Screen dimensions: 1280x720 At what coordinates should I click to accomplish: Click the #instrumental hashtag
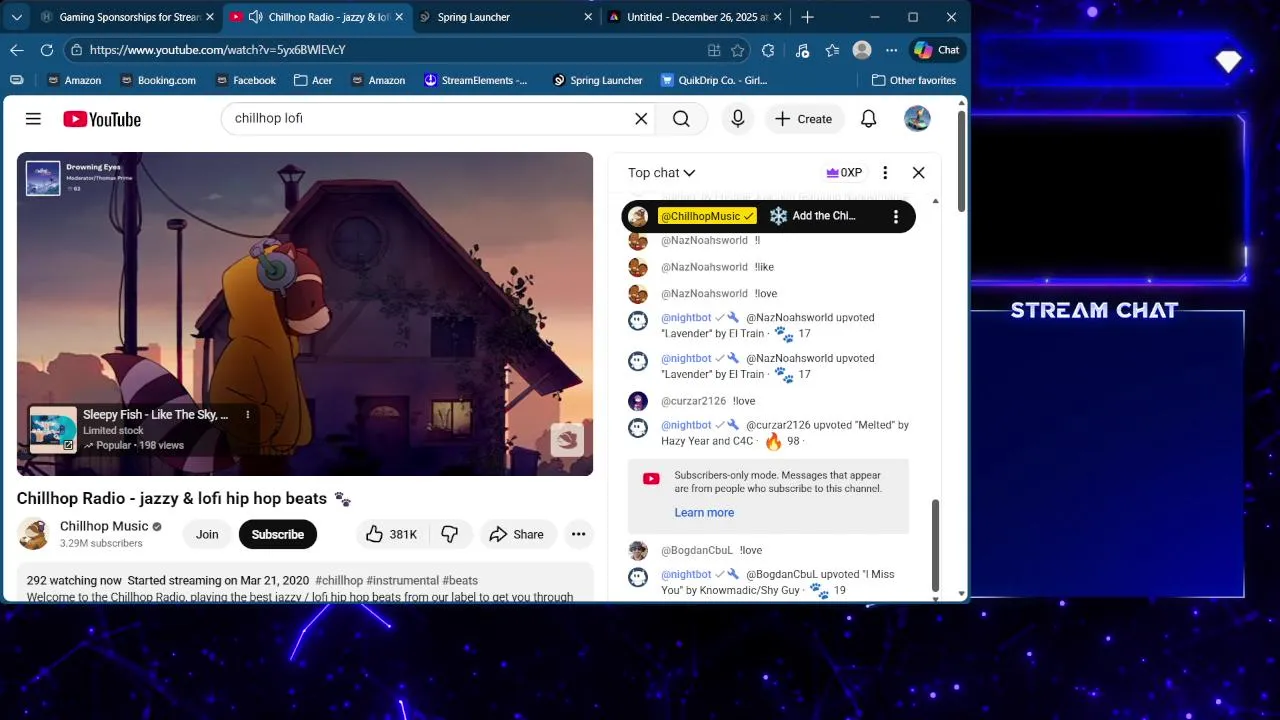coord(402,580)
